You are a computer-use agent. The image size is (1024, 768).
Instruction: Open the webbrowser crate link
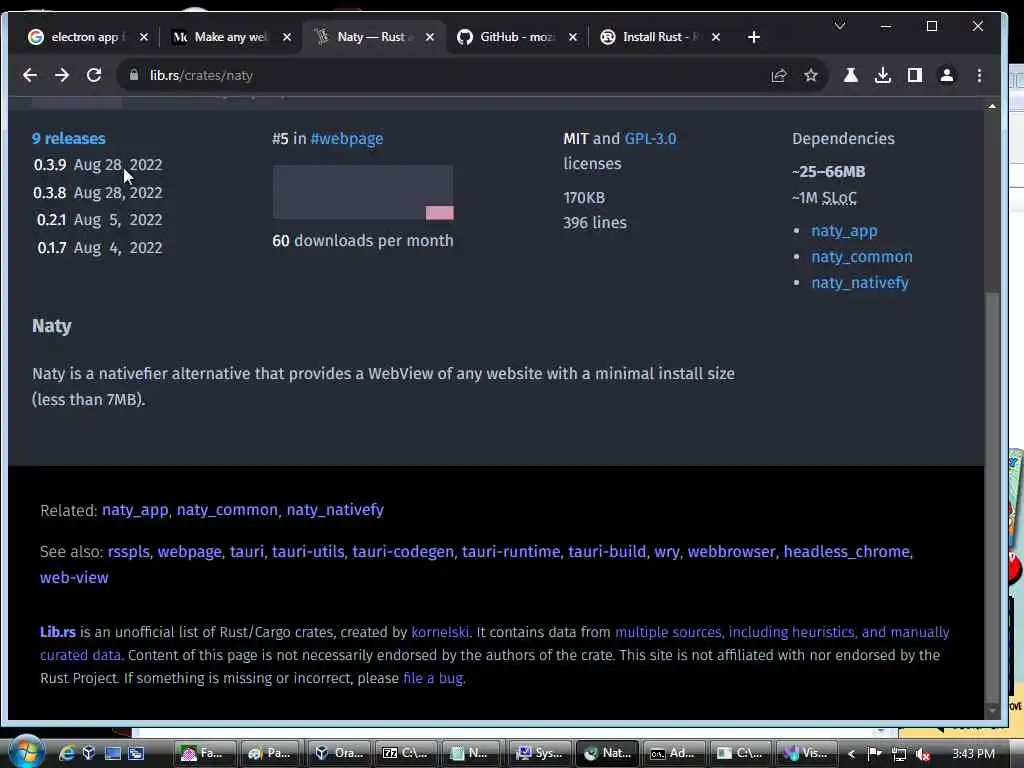[731, 552]
